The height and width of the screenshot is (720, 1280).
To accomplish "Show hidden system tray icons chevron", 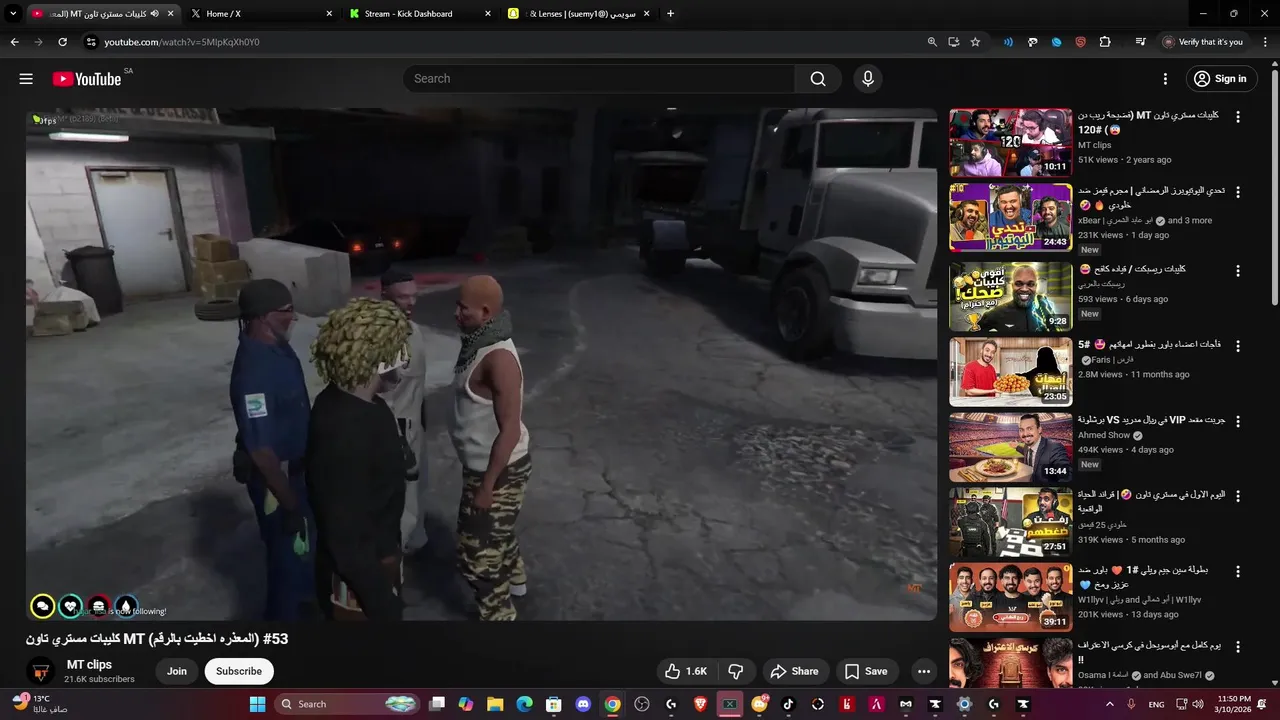I will (x=1109, y=704).
